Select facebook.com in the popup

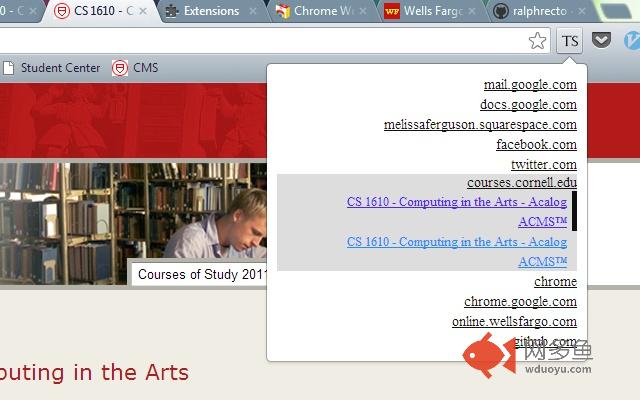(x=536, y=144)
